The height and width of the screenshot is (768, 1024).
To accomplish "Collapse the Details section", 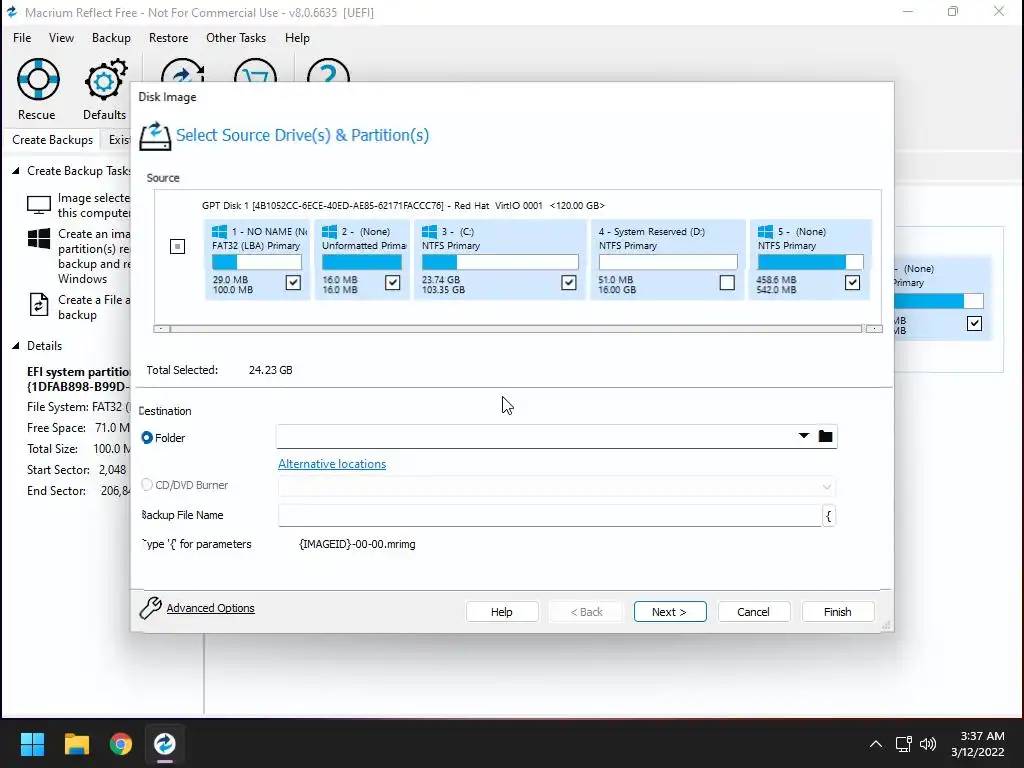I will coord(16,346).
